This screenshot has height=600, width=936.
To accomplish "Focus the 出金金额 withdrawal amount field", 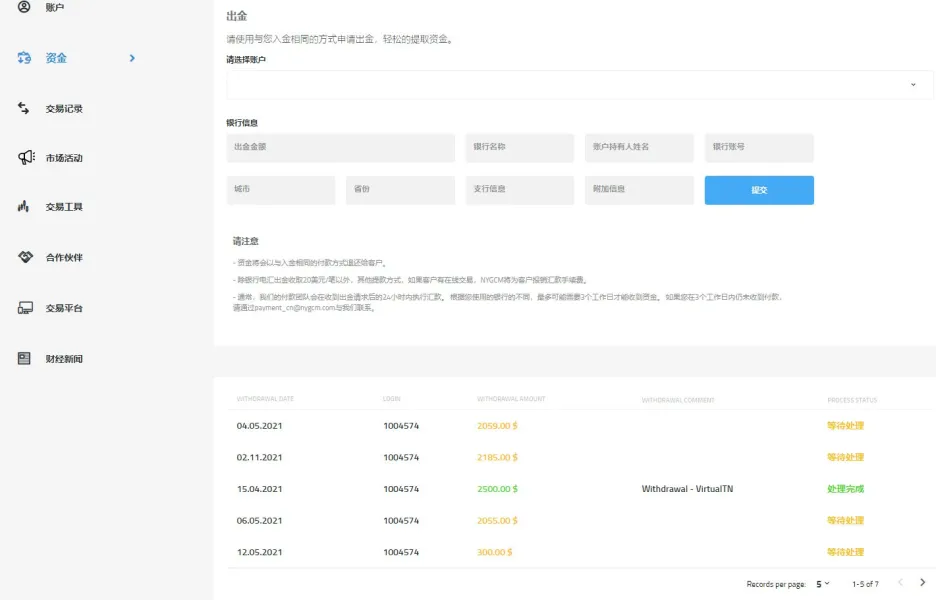I will coord(280,147).
